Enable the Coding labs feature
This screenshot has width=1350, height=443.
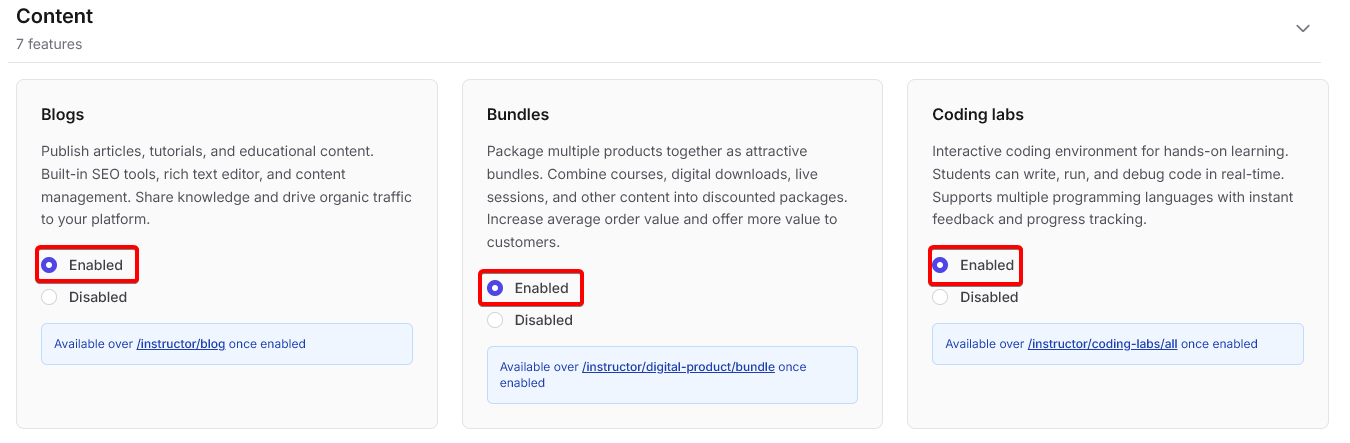tap(940, 265)
